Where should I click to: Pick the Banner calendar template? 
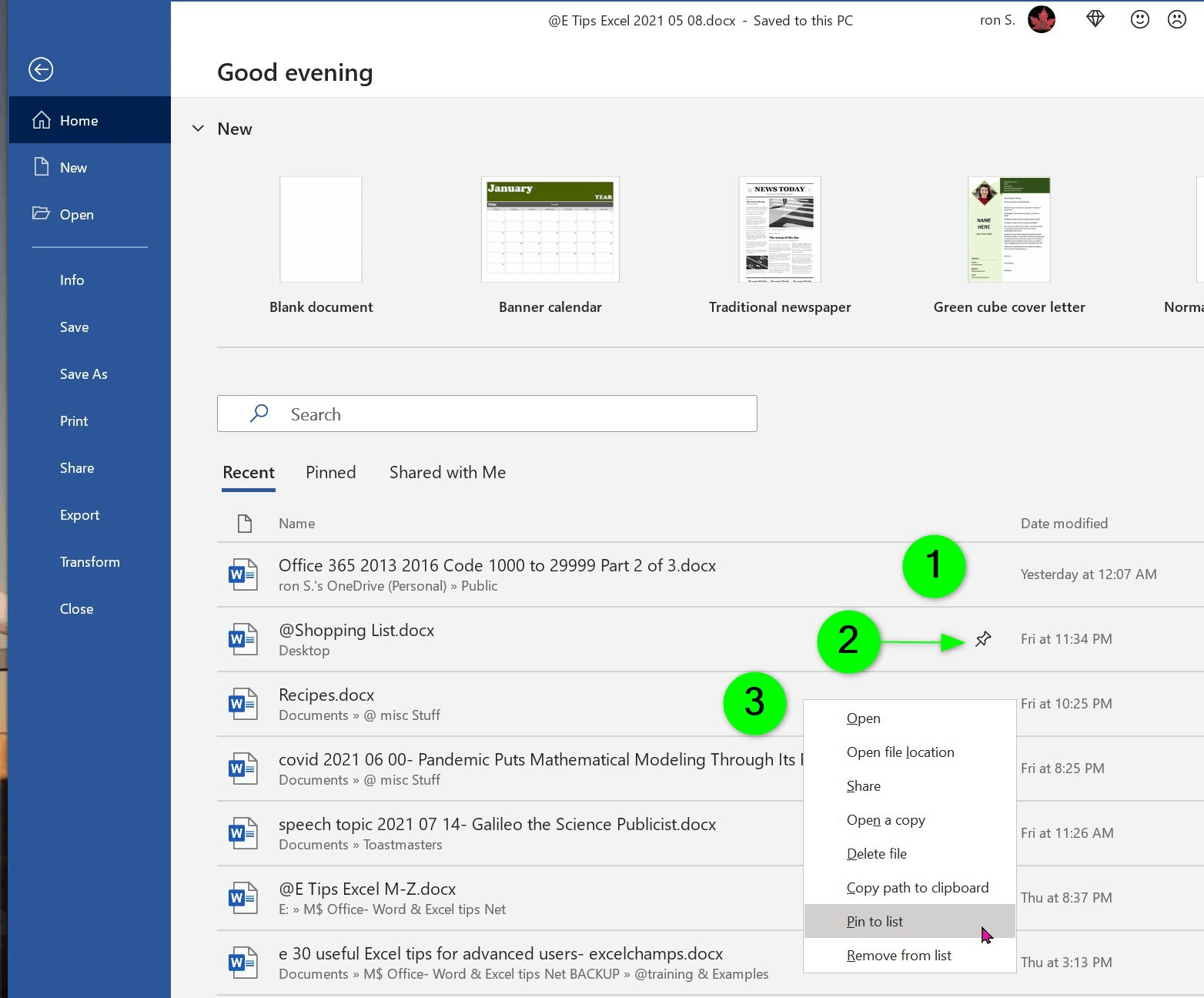(550, 246)
